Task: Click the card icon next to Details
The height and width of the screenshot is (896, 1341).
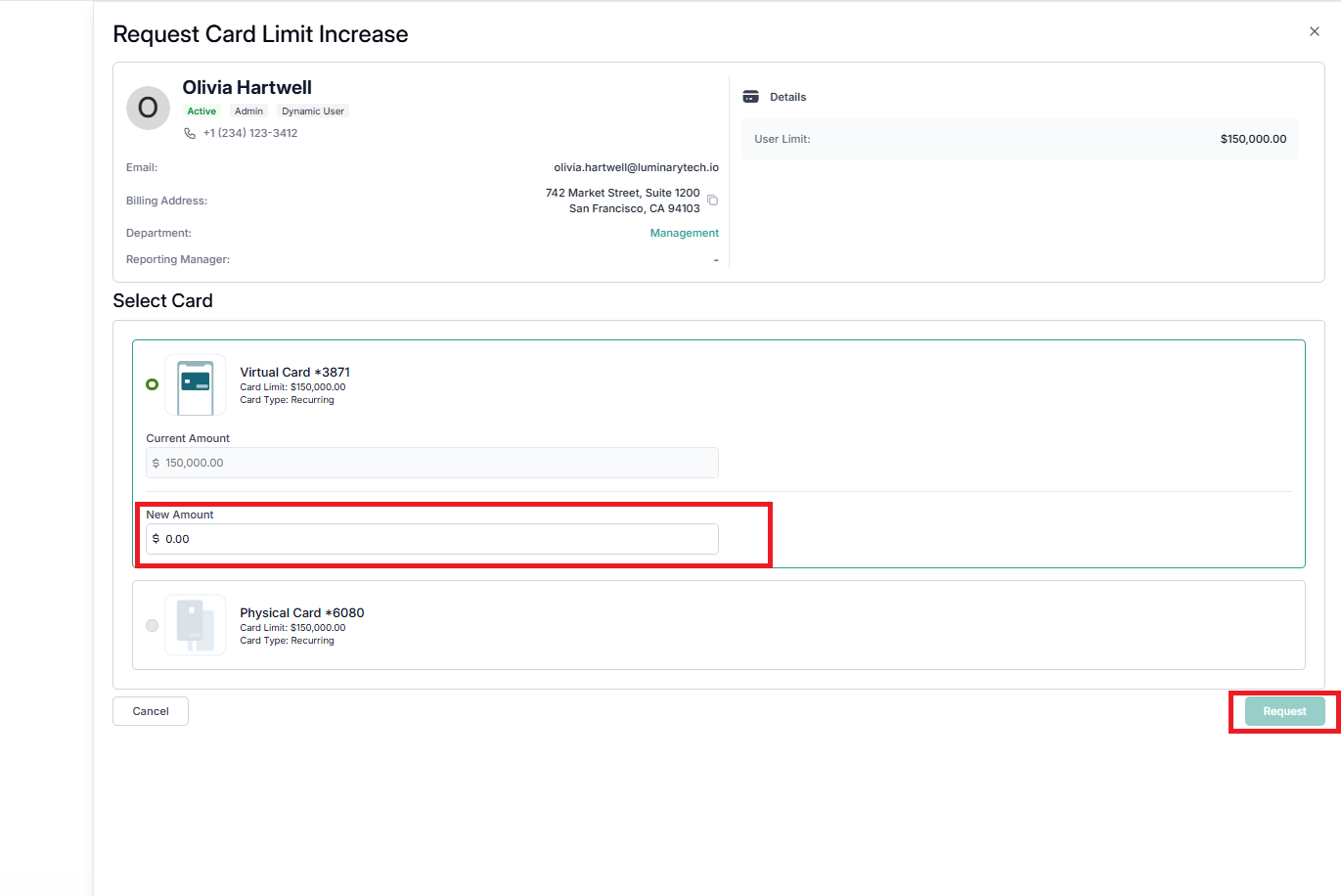Action: click(x=751, y=97)
